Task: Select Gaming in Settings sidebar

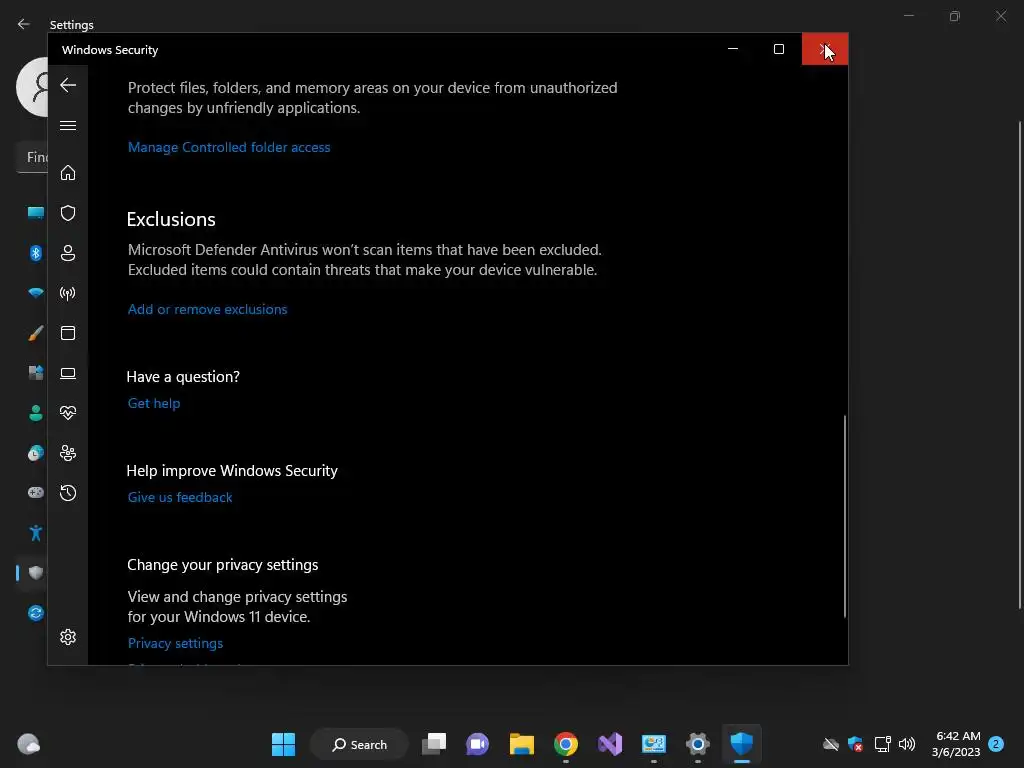Action: (x=36, y=492)
